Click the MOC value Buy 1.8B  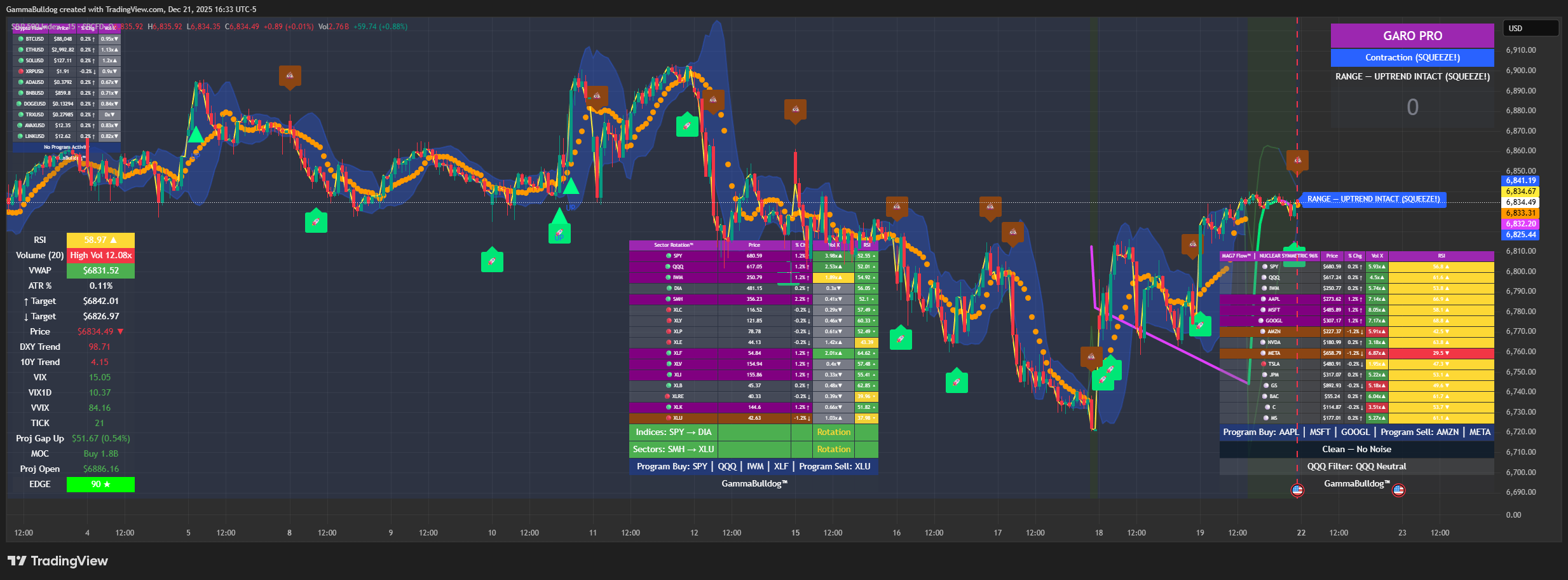(x=100, y=453)
